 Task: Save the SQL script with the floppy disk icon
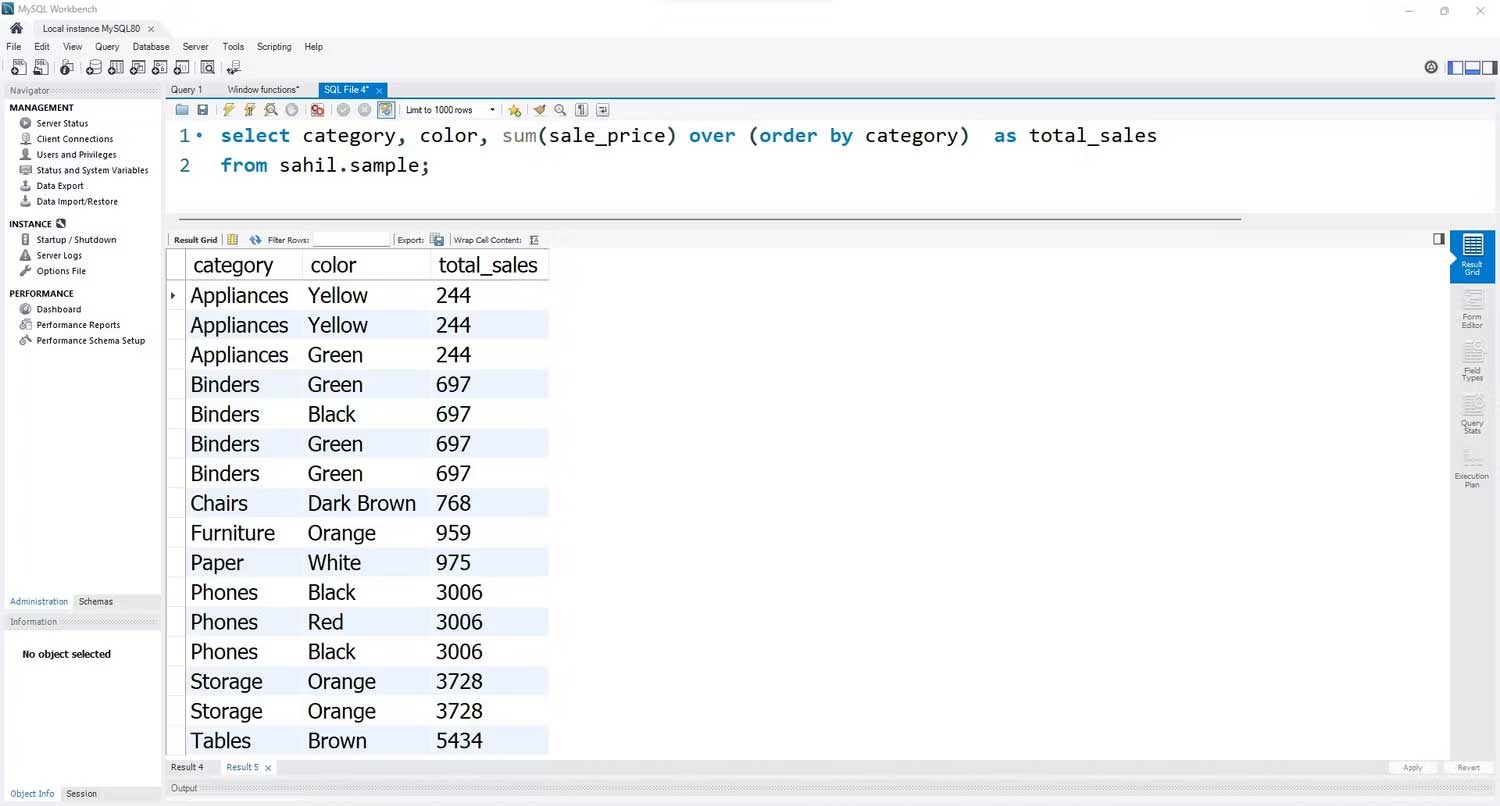(x=203, y=110)
